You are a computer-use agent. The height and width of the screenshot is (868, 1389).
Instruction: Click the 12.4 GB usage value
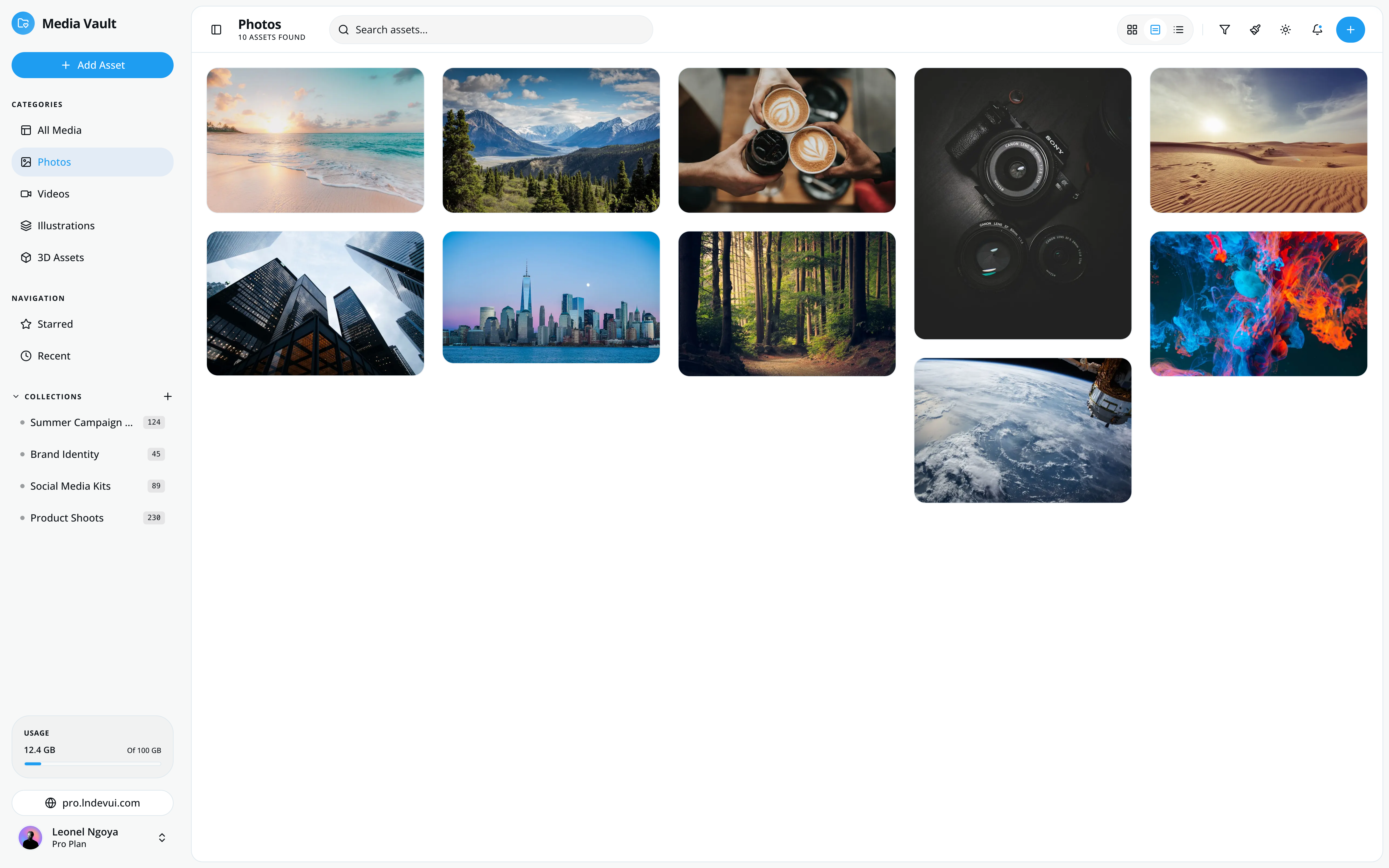tap(40, 750)
